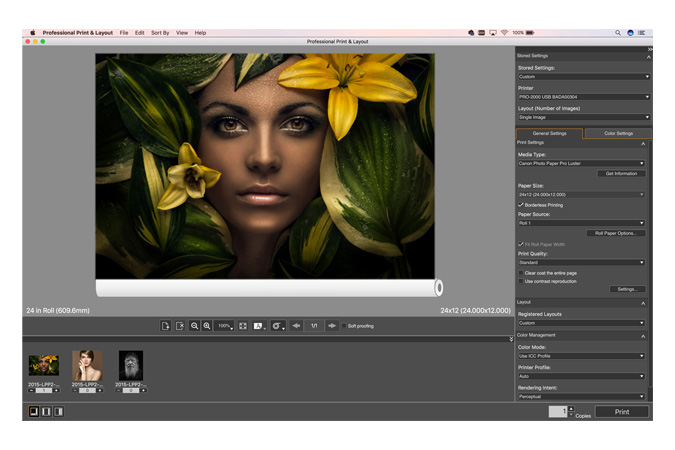
Task: Click the Get Information button
Action: click(x=621, y=174)
